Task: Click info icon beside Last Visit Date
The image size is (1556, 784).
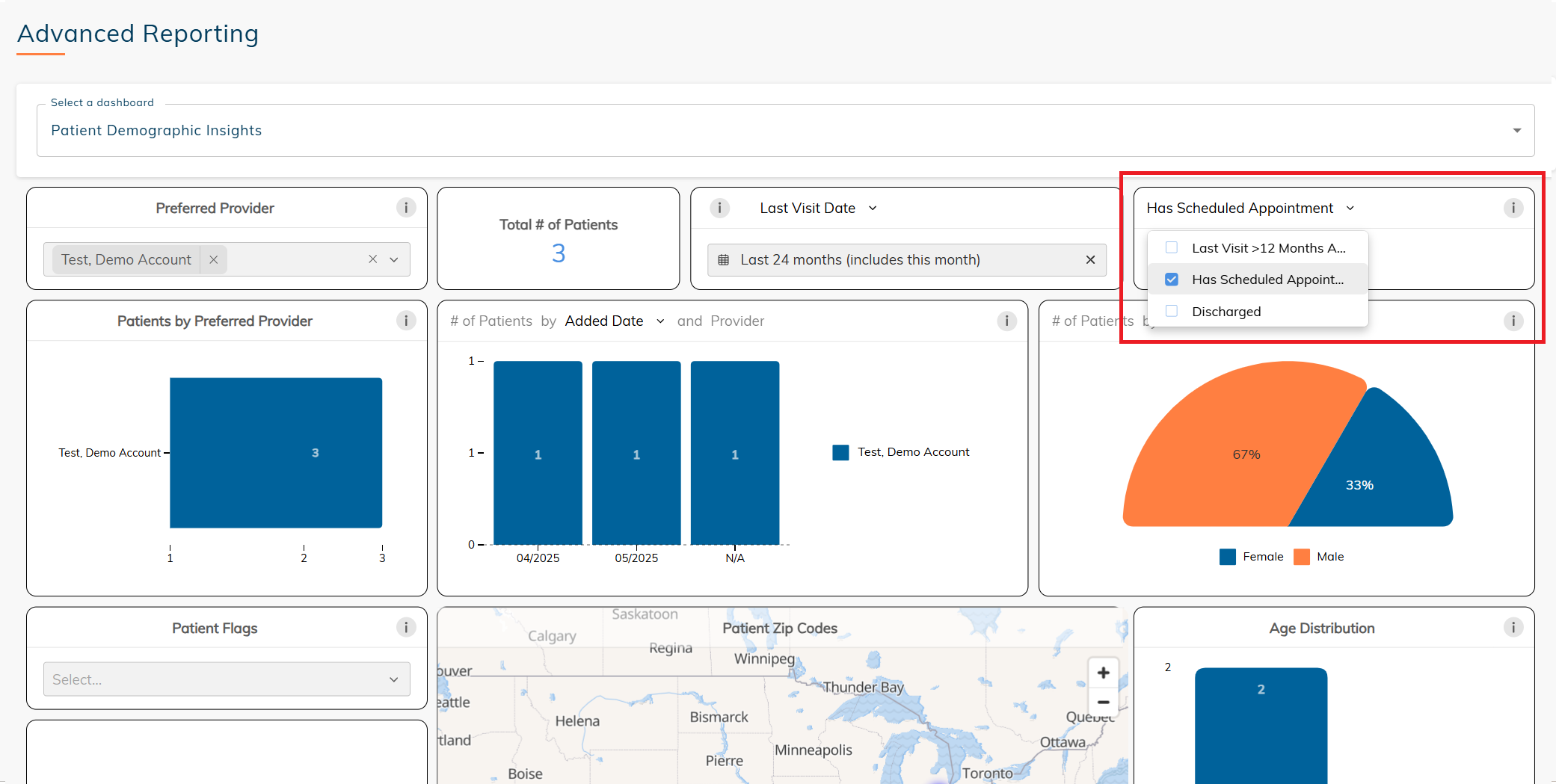Action: 719,208
